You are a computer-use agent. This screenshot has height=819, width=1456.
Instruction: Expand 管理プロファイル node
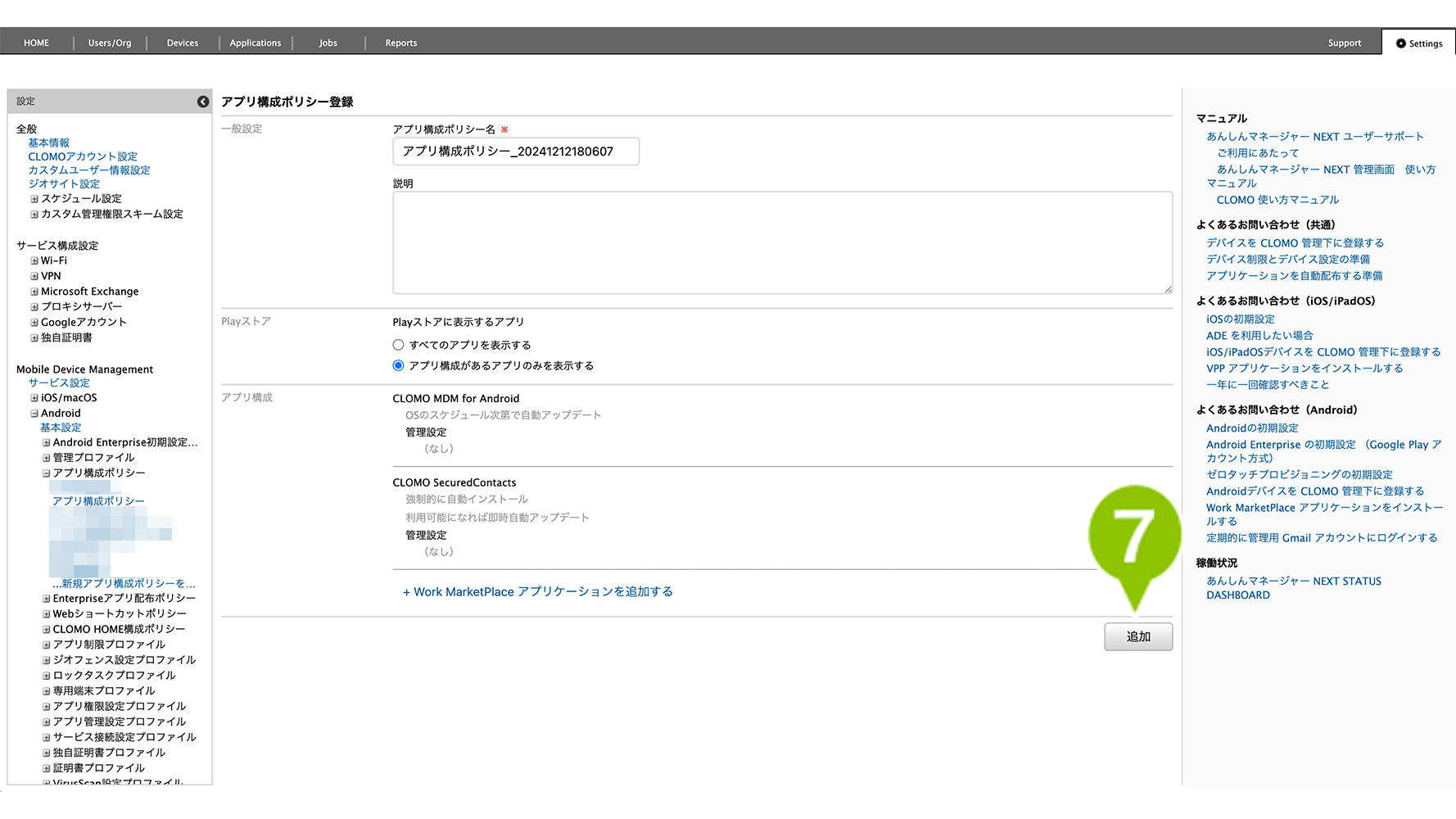coord(47,459)
